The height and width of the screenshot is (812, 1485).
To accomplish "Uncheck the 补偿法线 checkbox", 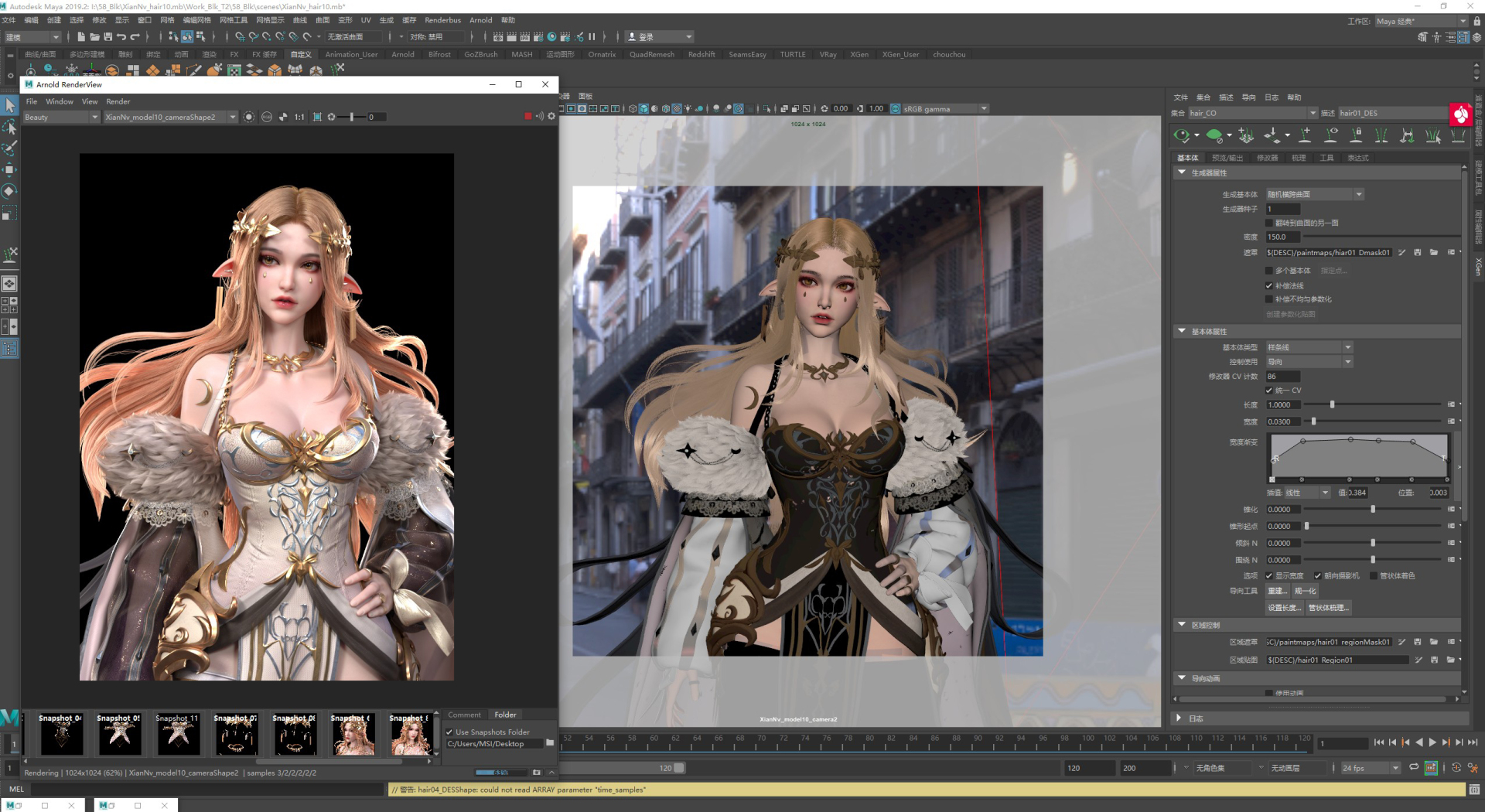I will point(1269,286).
